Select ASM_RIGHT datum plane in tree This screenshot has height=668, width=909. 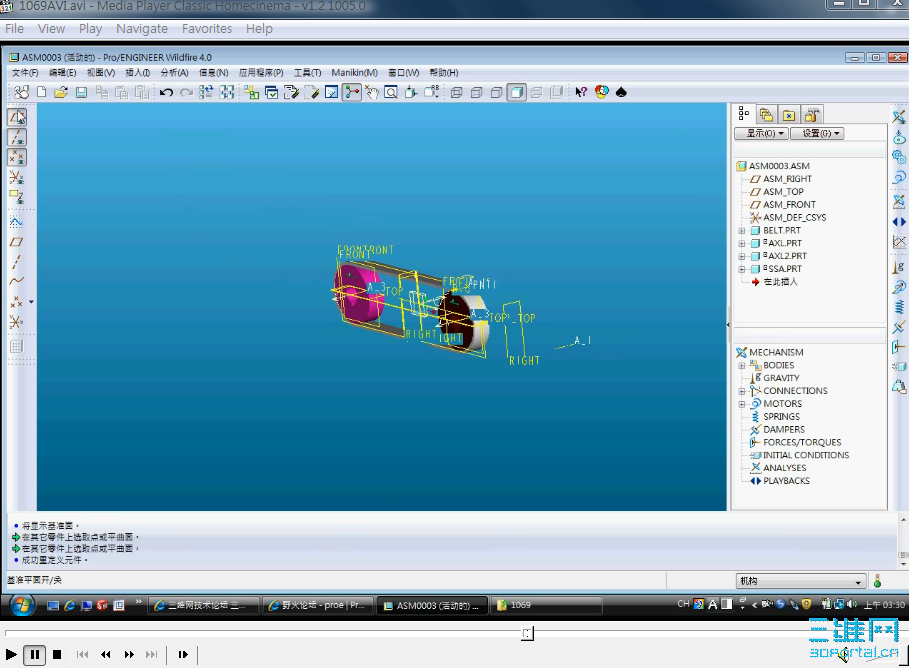point(787,179)
